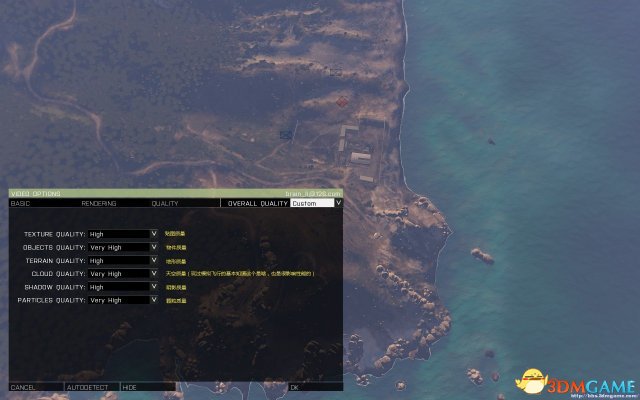Click the blue rectangular unit marker
The image size is (640, 400).
[x=286, y=135]
